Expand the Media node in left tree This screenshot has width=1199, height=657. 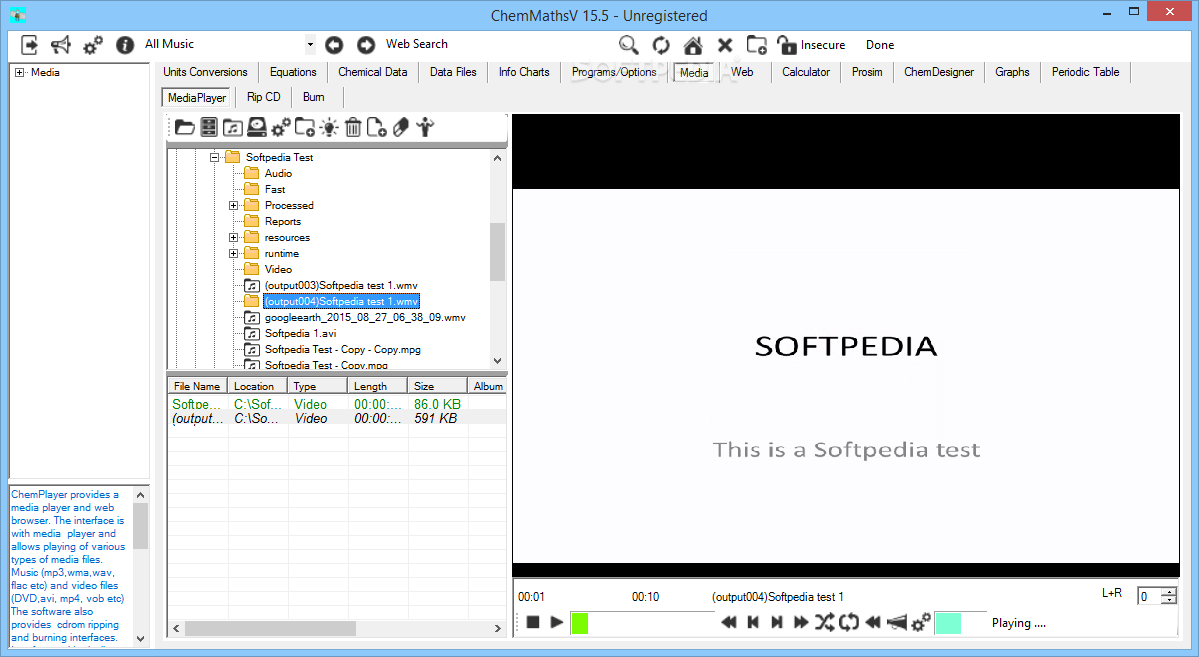[x=19, y=73]
